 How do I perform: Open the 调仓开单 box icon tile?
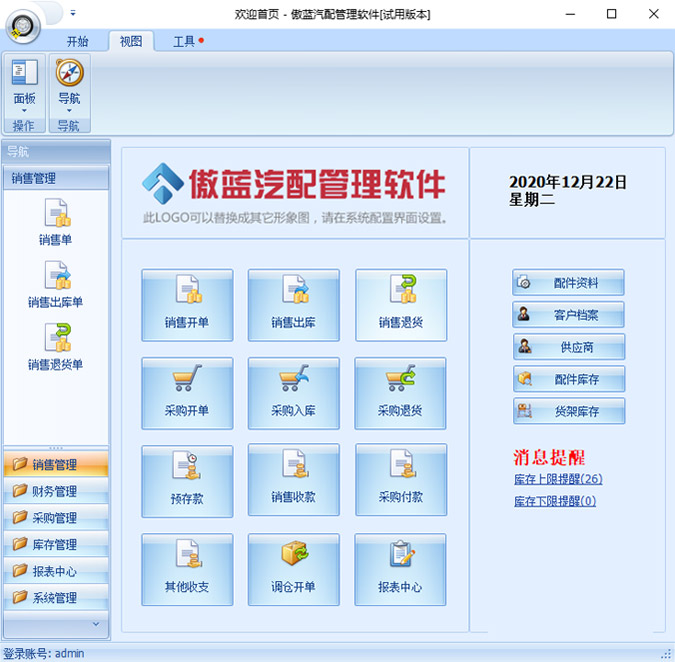294,569
